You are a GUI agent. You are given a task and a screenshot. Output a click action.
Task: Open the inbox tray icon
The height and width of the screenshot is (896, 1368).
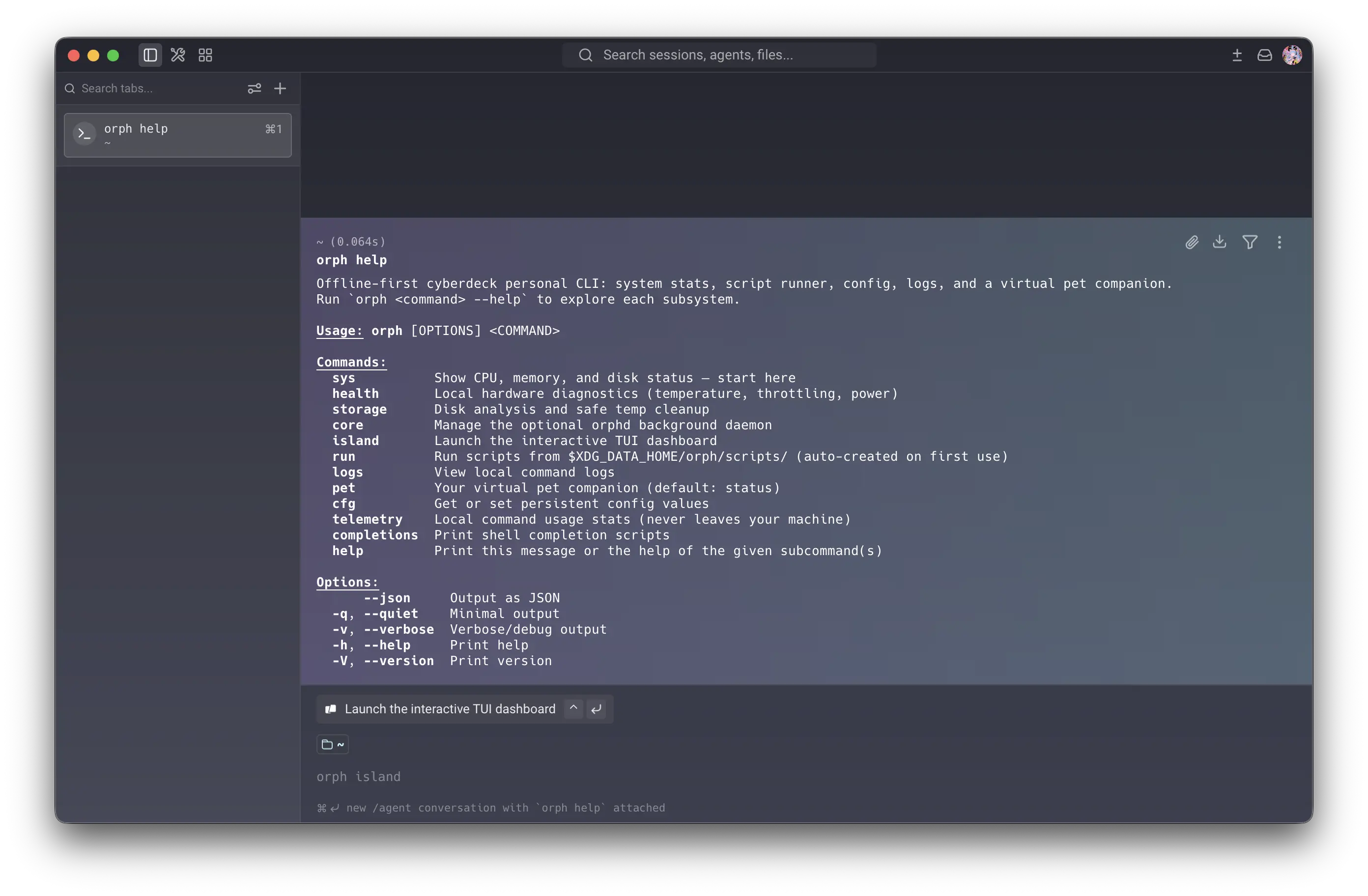(x=1264, y=55)
